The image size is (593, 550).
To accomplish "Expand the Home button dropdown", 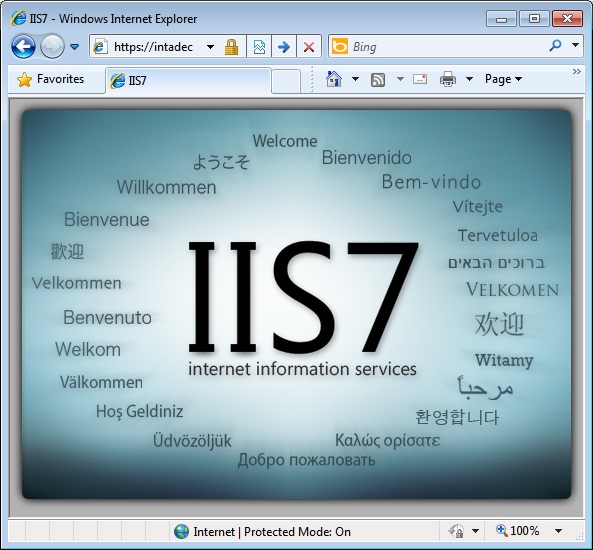I will click(355, 79).
